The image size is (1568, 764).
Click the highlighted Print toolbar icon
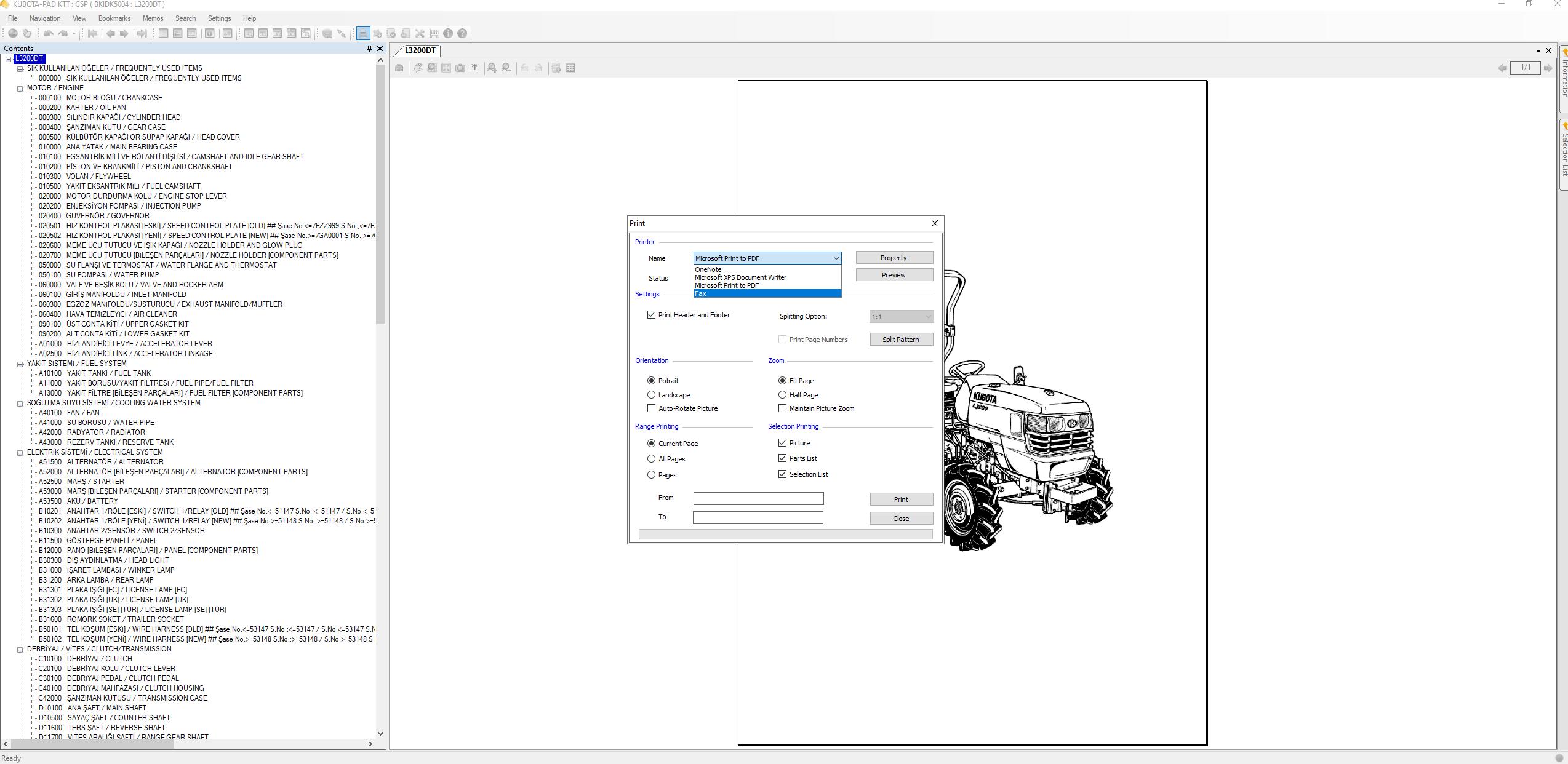(x=363, y=34)
